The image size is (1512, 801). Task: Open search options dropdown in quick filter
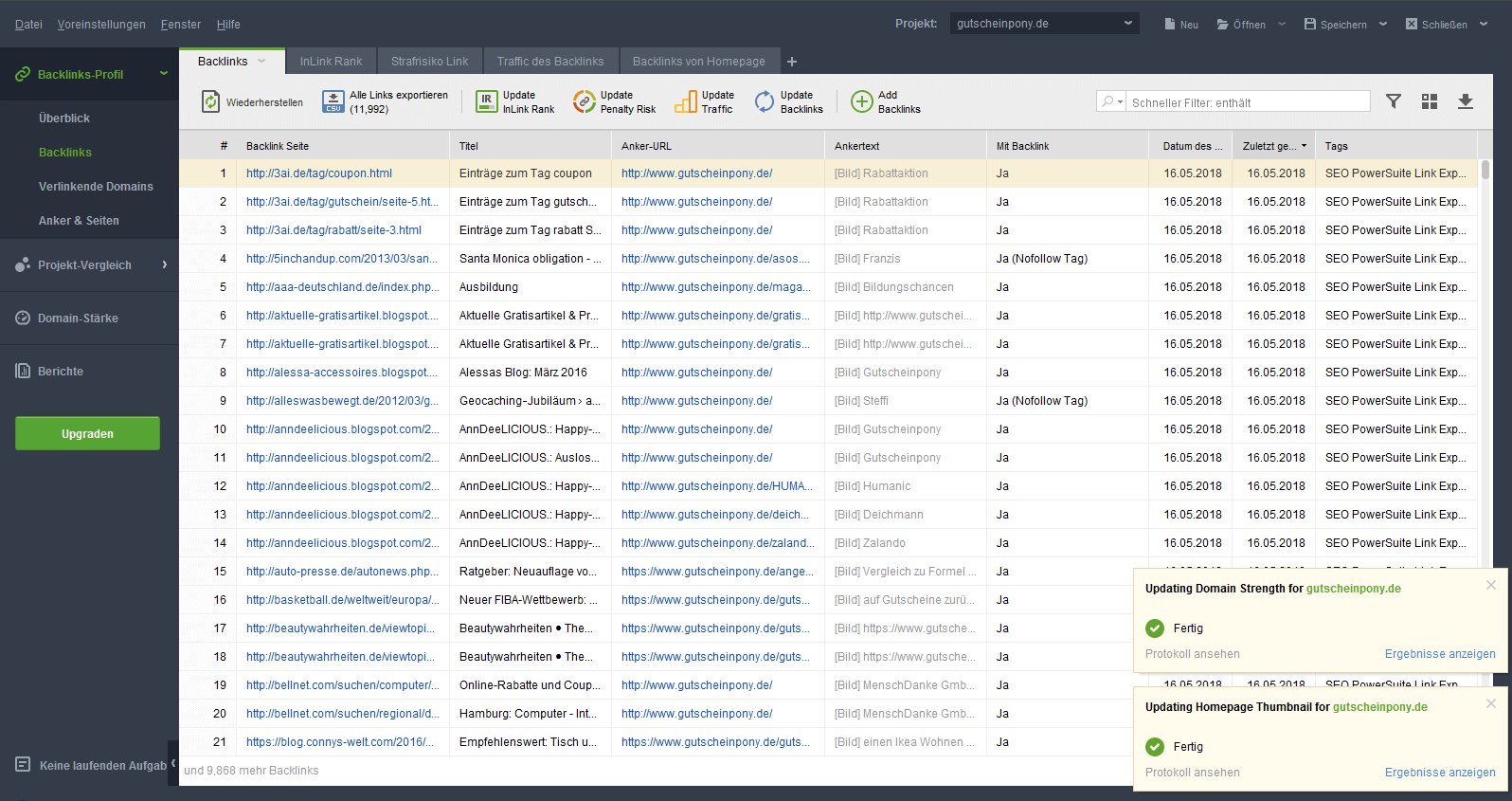(x=1112, y=101)
